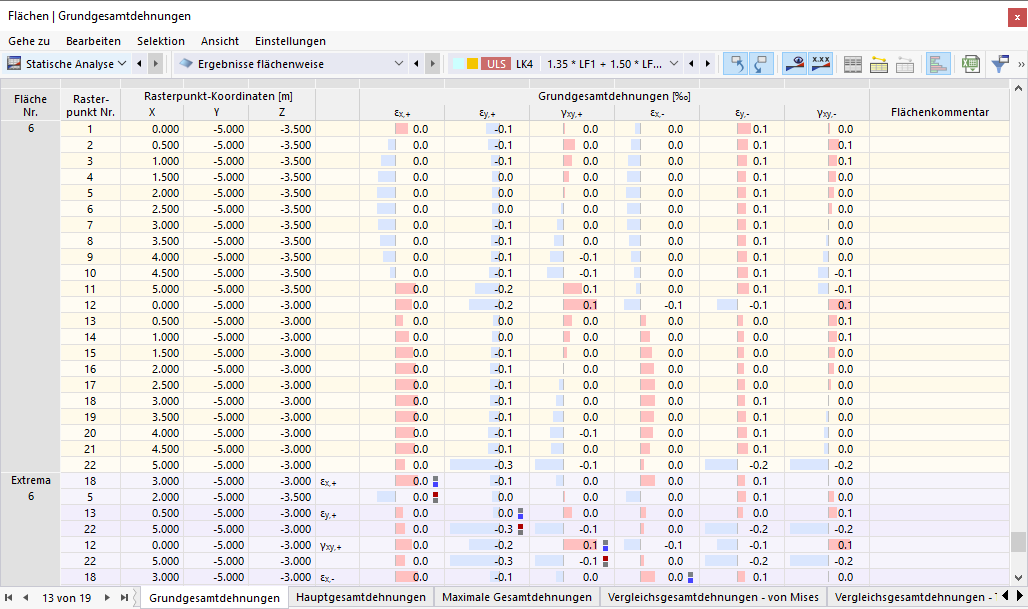Click the grayed-out member table icon
1028x609 pixels.
[905, 64]
